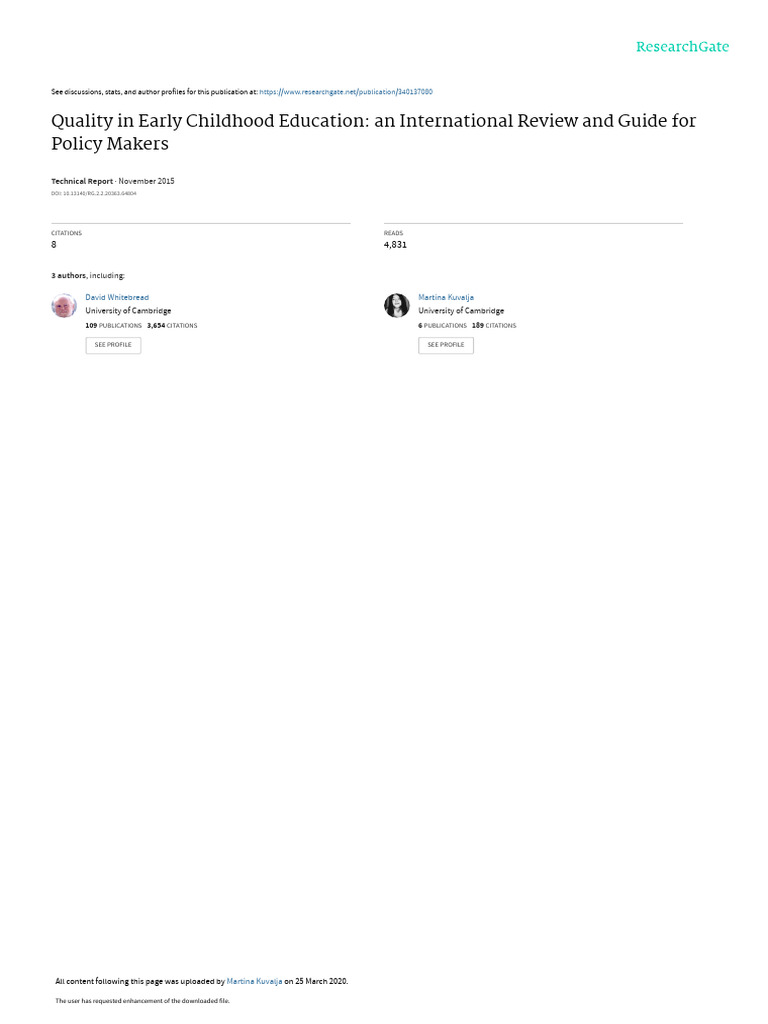Viewport: 768px width, 1024px height.
Task: Open David Whitebread's profile photo
Action: pos(64,306)
